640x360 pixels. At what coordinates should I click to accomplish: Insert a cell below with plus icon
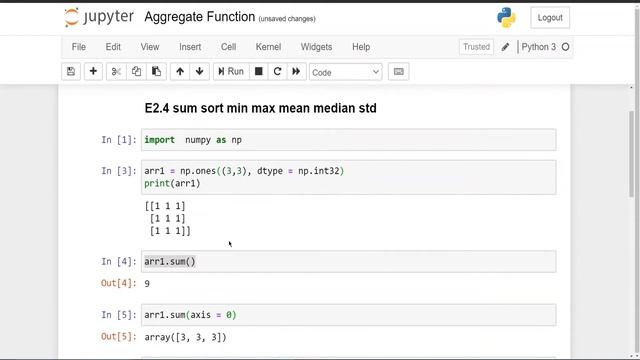[93, 72]
